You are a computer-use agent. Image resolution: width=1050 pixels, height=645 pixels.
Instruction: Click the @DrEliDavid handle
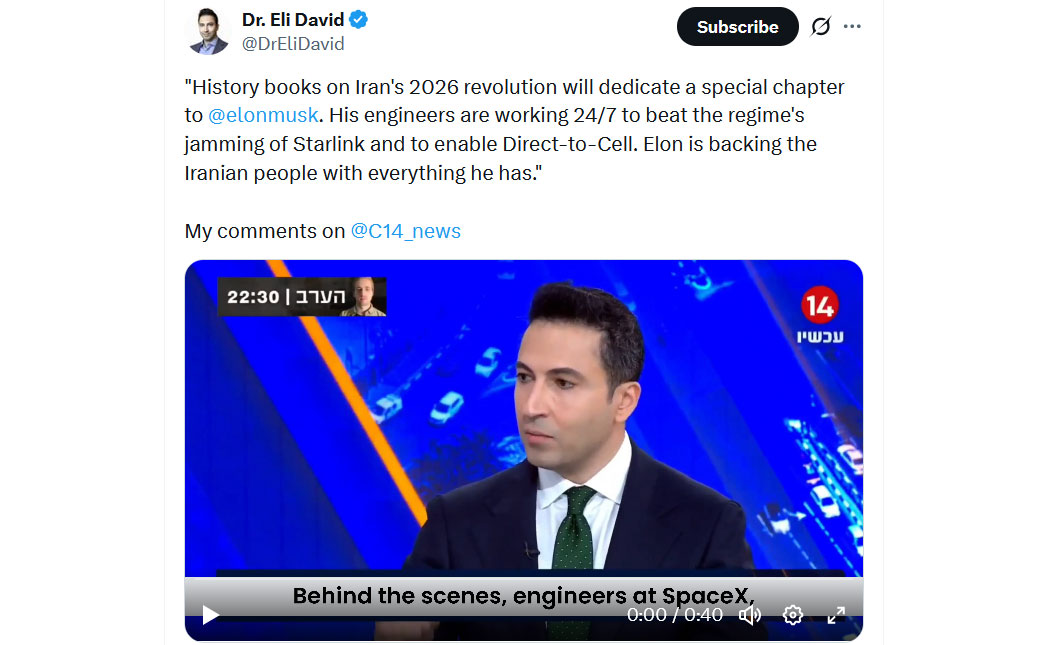(x=293, y=44)
